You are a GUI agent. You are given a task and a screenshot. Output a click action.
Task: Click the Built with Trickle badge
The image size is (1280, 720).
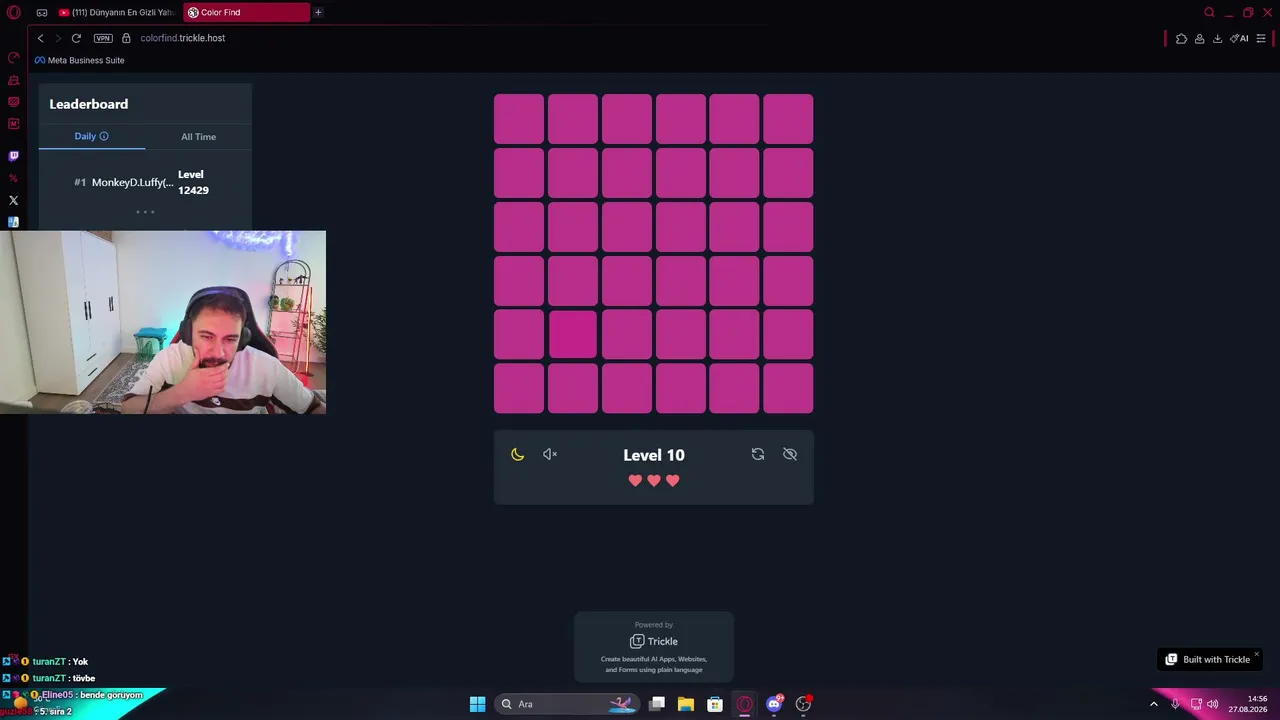(1208, 660)
